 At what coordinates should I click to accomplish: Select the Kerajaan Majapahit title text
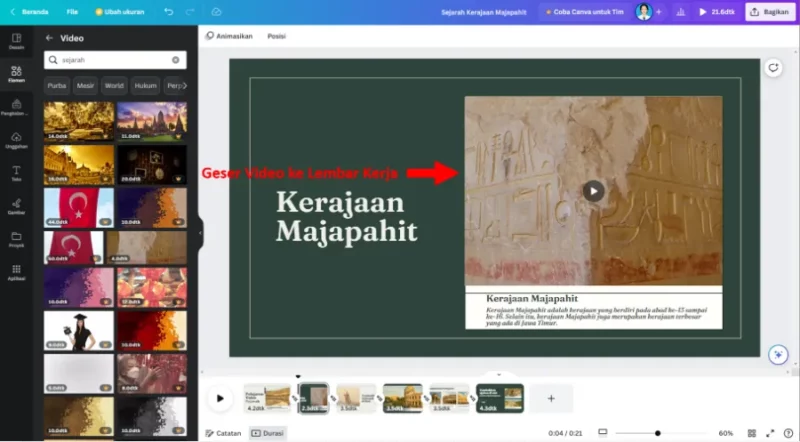click(x=347, y=216)
